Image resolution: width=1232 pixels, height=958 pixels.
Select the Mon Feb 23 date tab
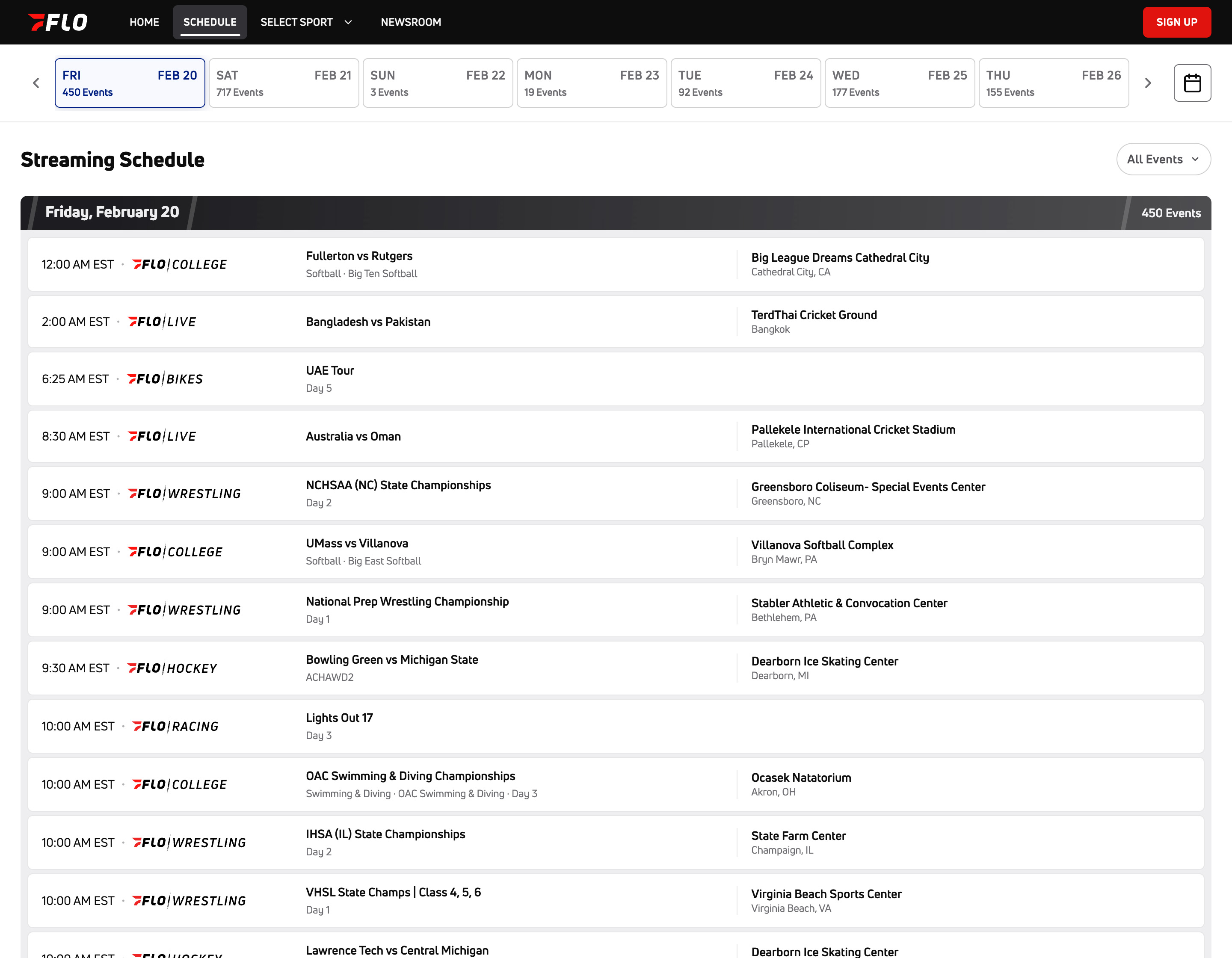(x=592, y=83)
